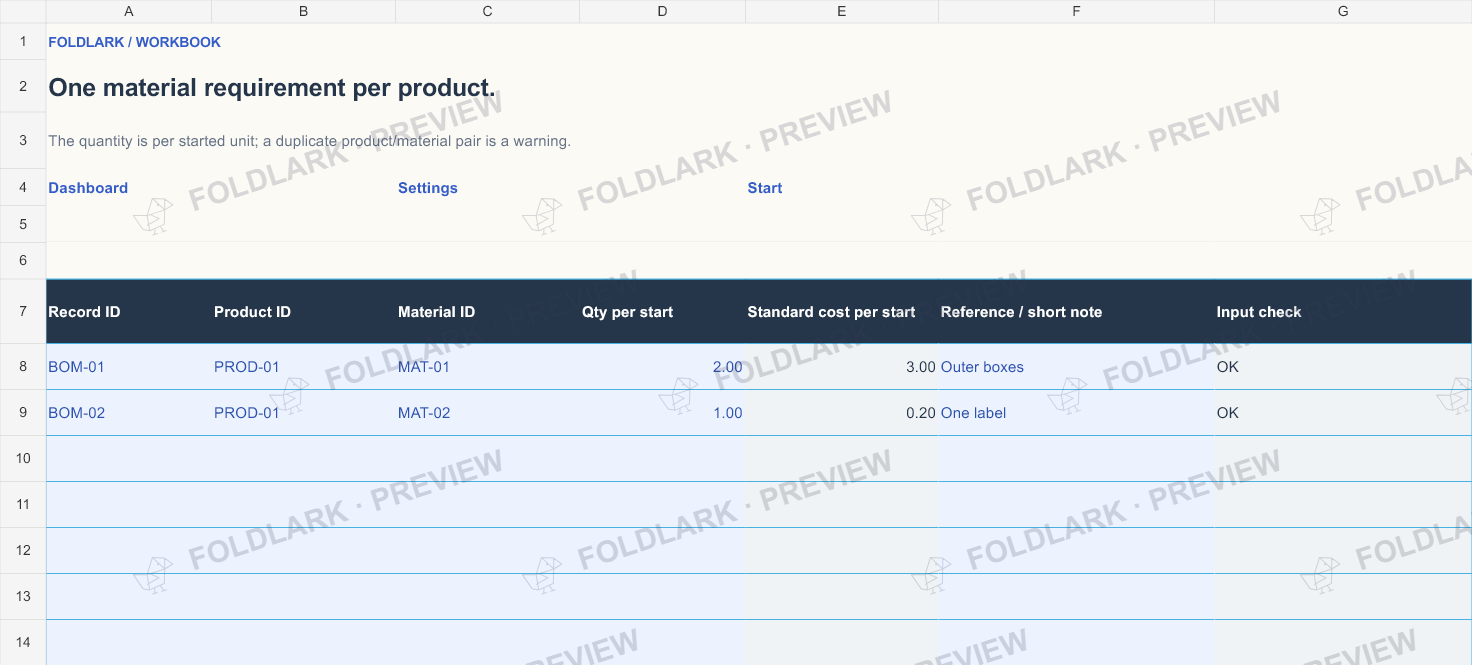1472x665 pixels.
Task: Click empty Record ID cell in row 10
Action: [x=129, y=459]
